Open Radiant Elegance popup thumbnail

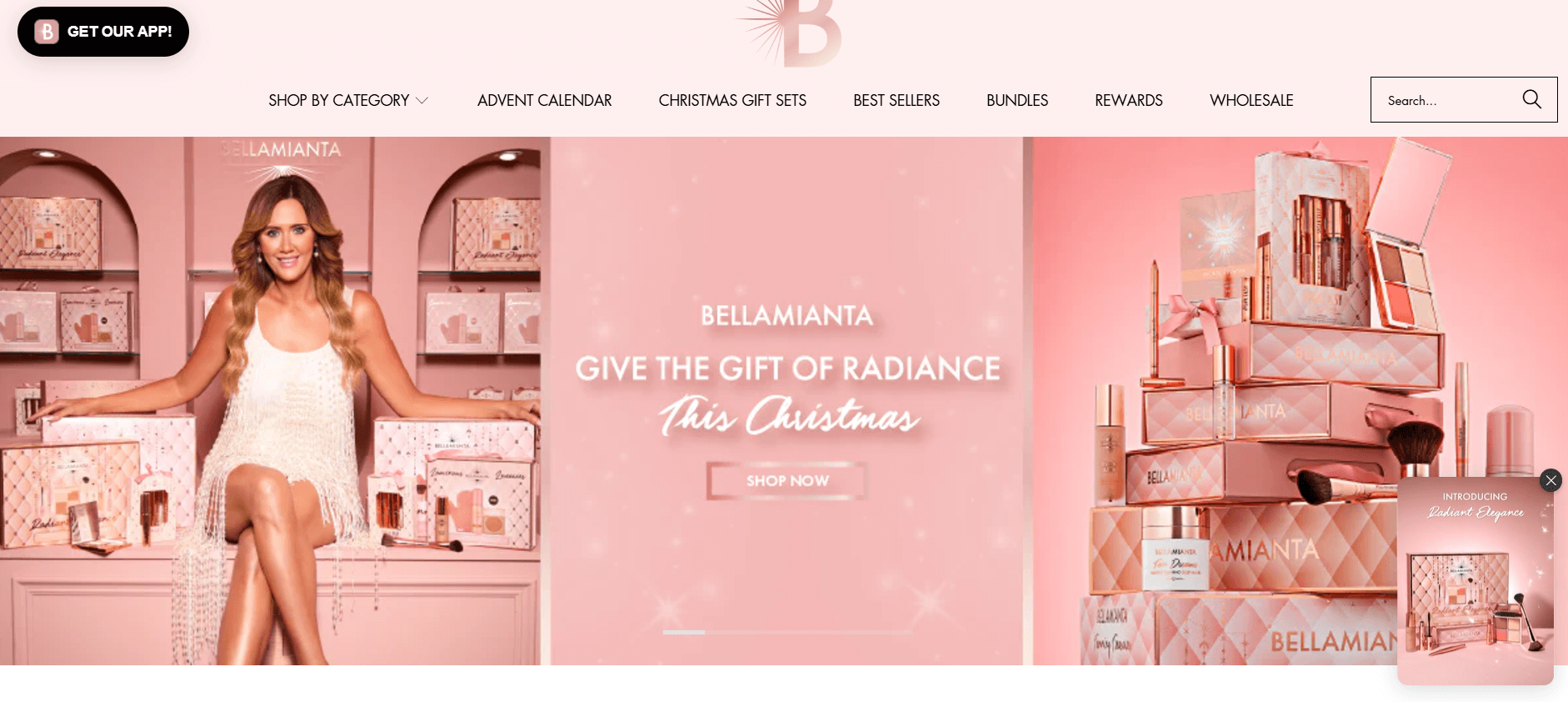tap(1476, 581)
